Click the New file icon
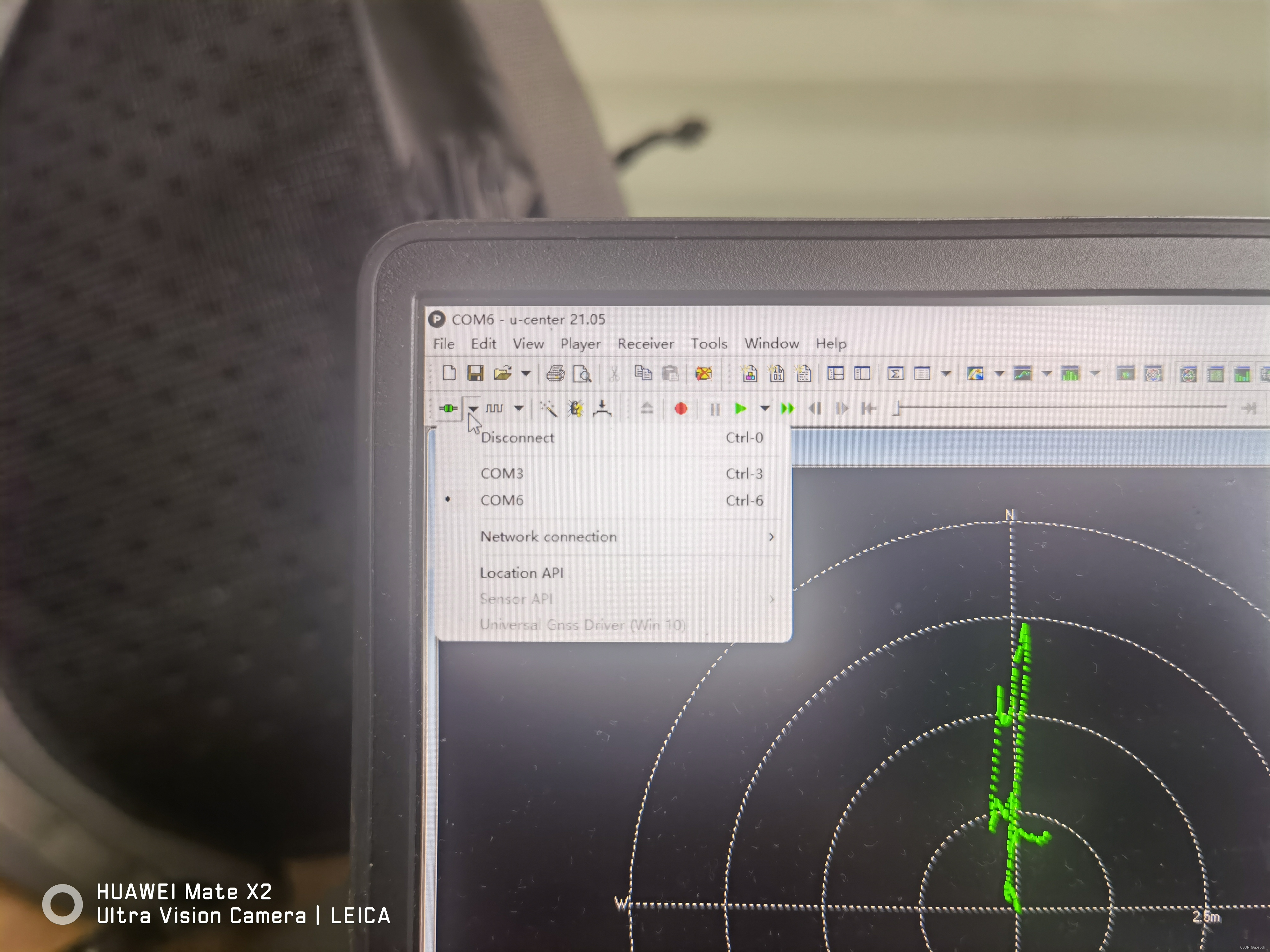The width and height of the screenshot is (1270, 952). 450,373
